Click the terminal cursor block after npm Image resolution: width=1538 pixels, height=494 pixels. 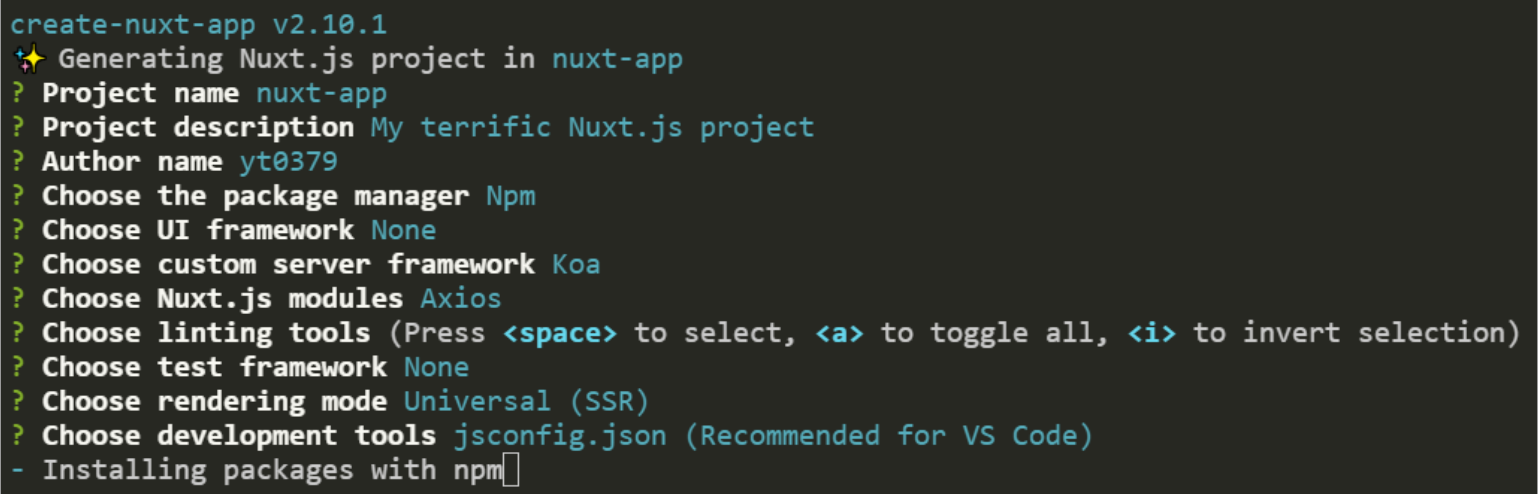point(511,470)
